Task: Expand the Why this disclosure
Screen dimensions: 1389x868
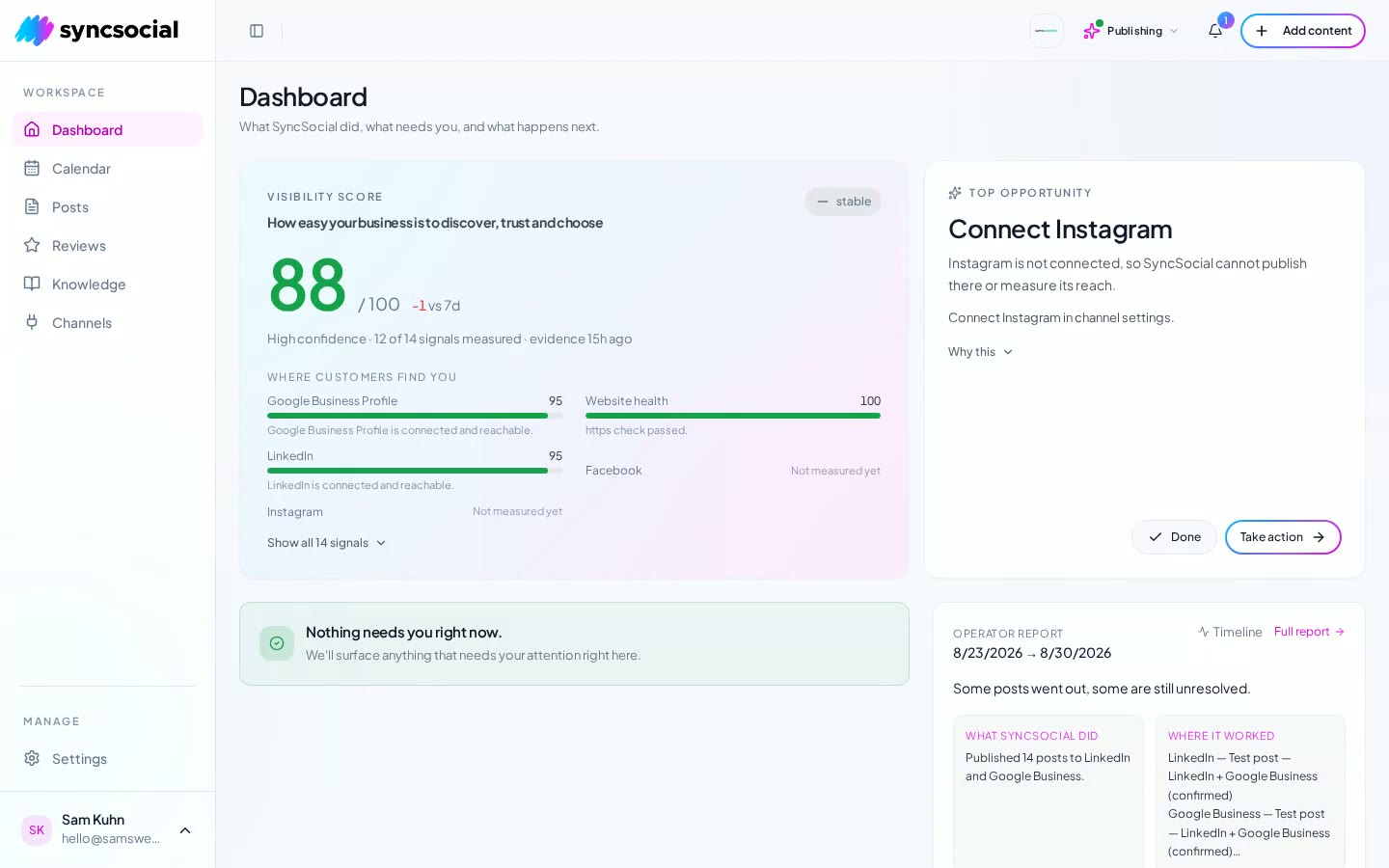Action: tap(980, 352)
